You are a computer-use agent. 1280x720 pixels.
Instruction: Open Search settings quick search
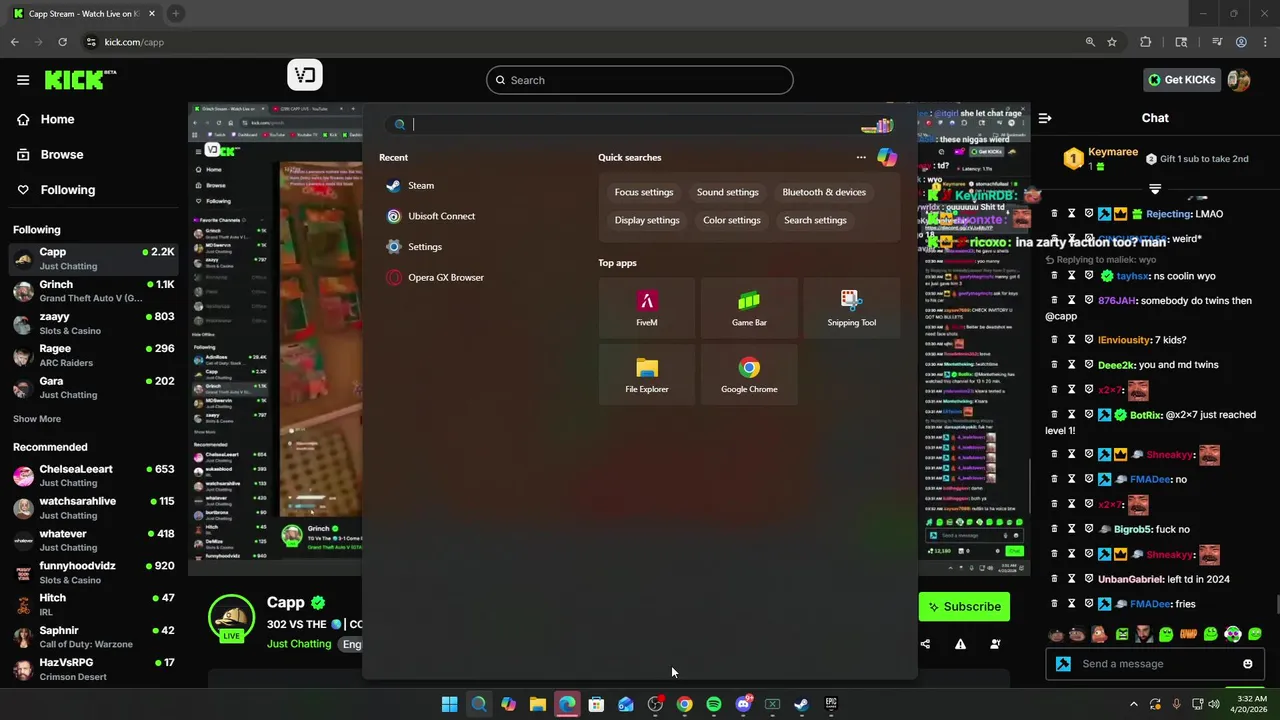pyautogui.click(x=815, y=220)
